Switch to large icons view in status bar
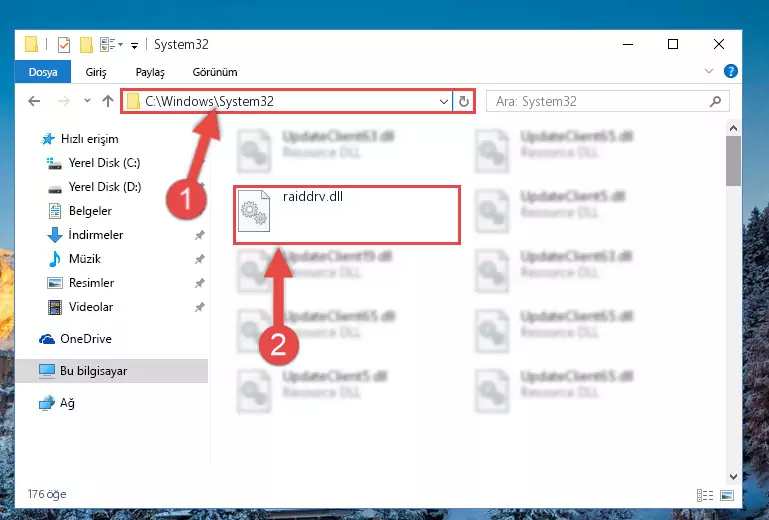769x520 pixels. coord(727,495)
